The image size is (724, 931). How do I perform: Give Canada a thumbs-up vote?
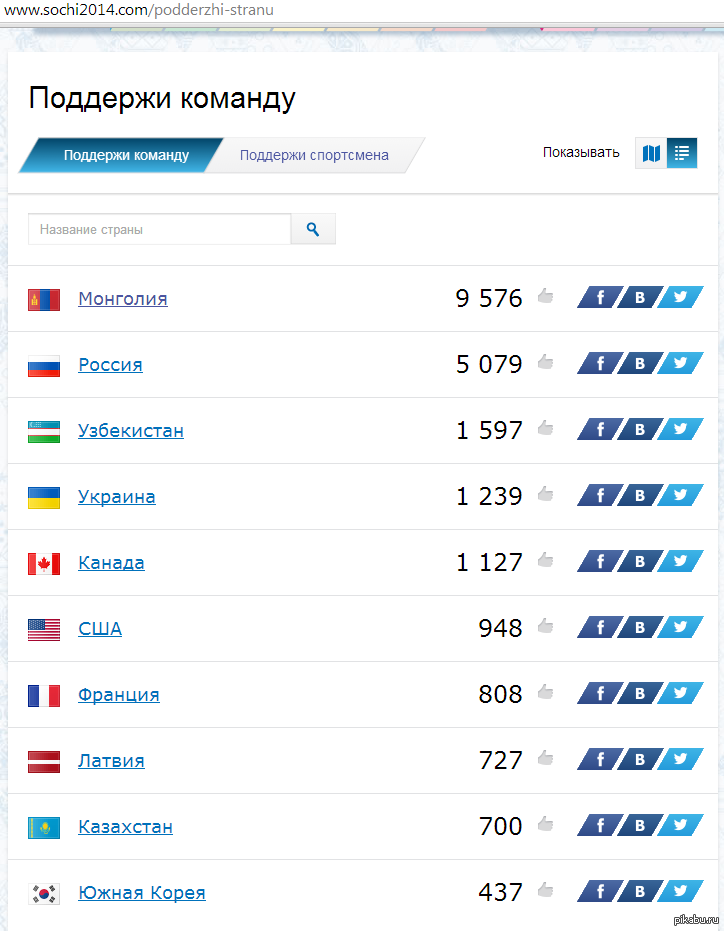pos(545,559)
